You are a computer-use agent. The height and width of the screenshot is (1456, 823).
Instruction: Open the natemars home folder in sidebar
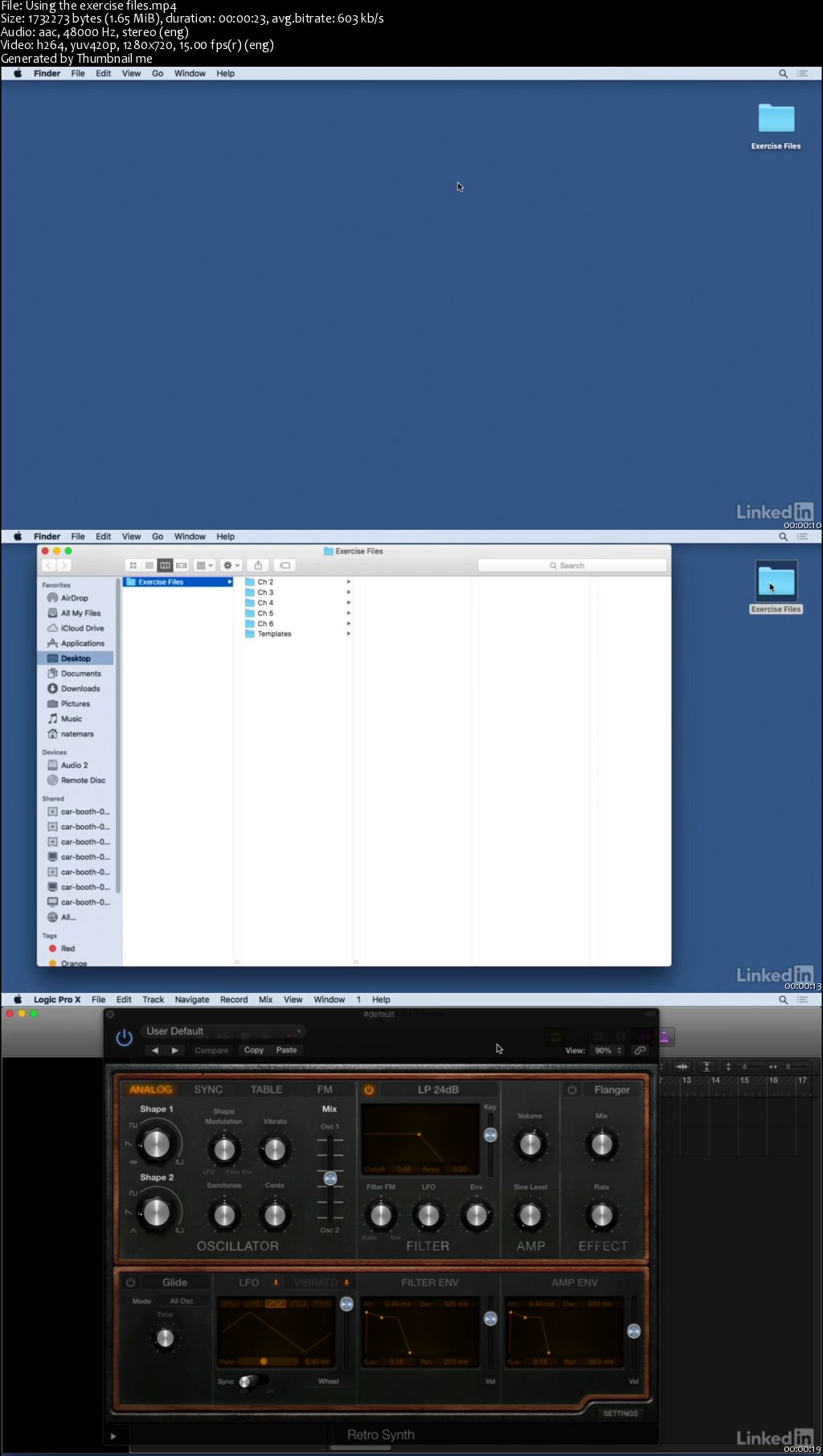(x=77, y=734)
